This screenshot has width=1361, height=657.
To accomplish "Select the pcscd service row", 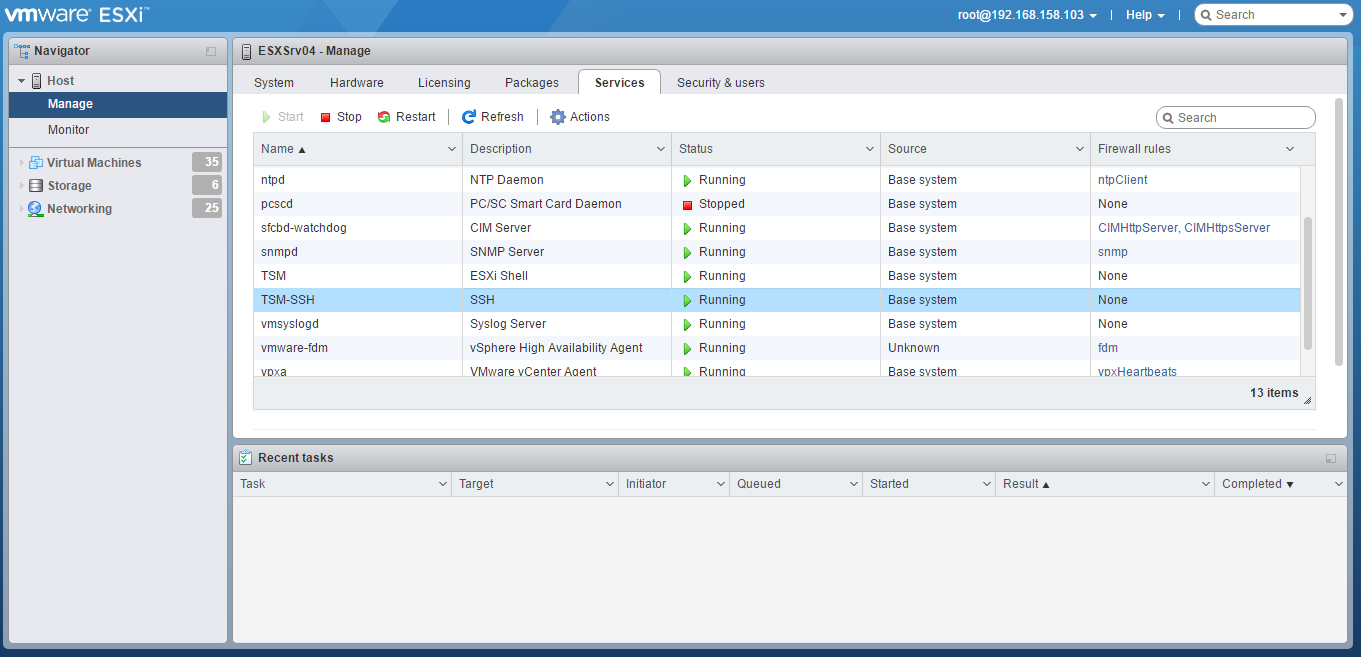I will coord(360,204).
